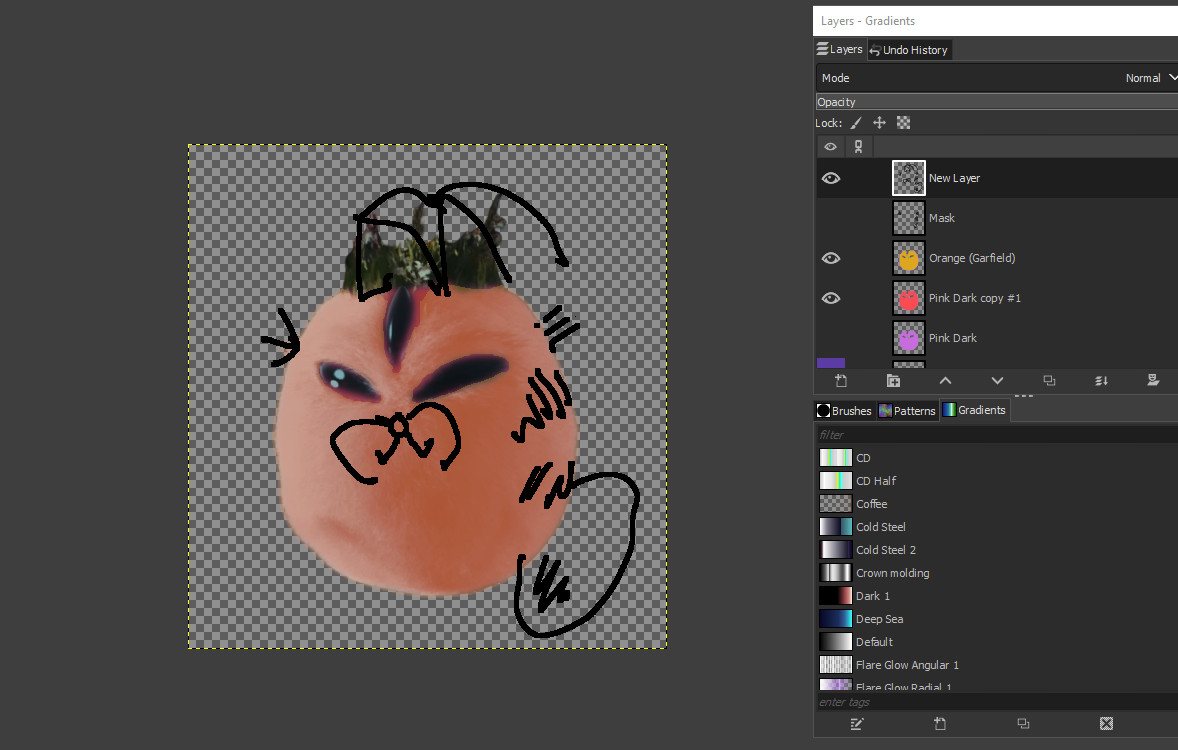Choose the Coffee gradient
Screen dimensions: 1178x750
point(997,504)
